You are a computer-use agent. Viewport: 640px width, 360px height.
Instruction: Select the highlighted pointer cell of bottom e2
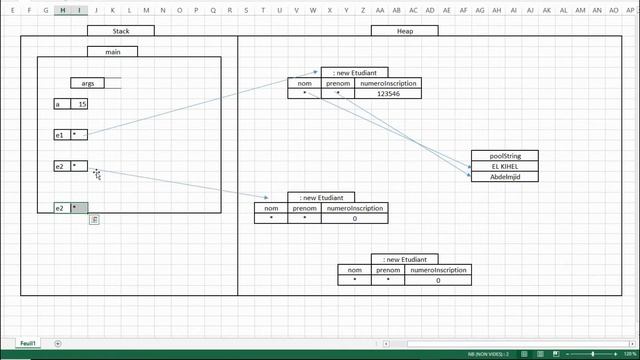[79, 208]
